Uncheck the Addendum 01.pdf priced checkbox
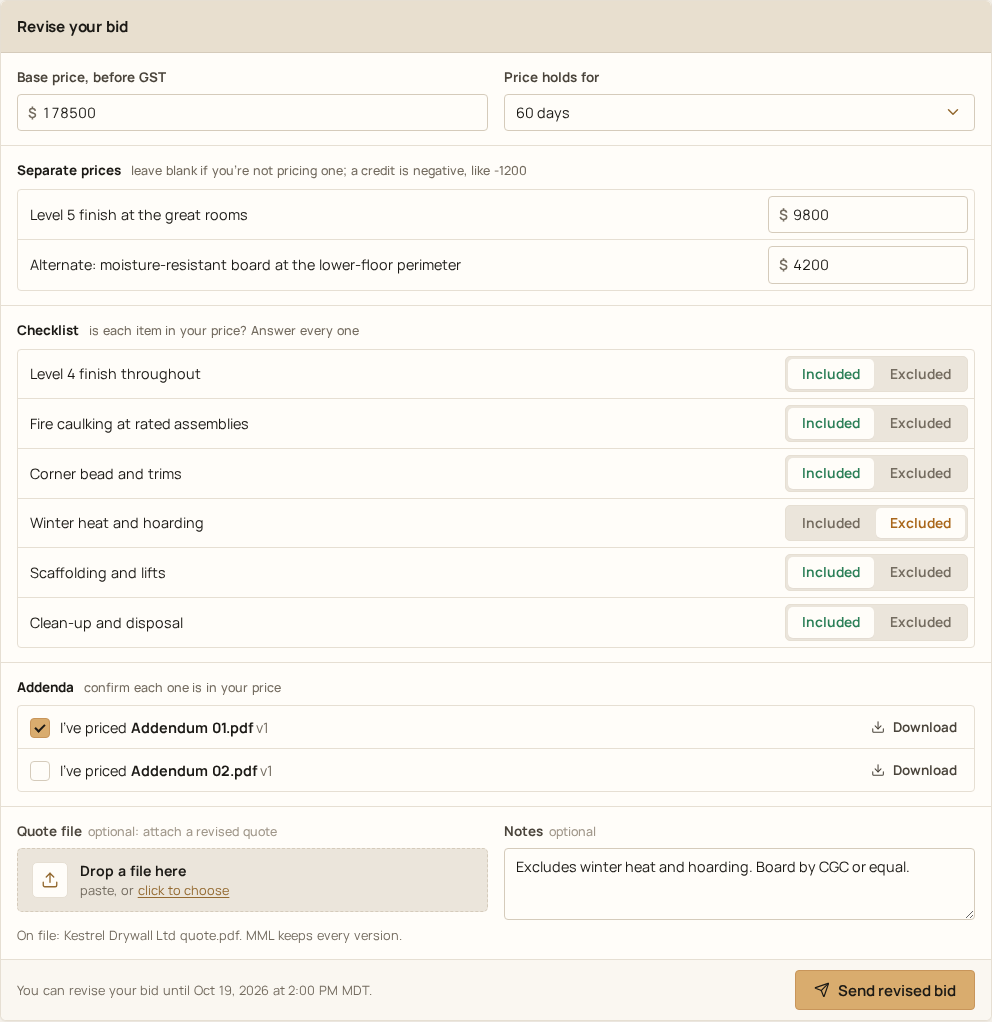The image size is (992, 1022). (x=40, y=728)
